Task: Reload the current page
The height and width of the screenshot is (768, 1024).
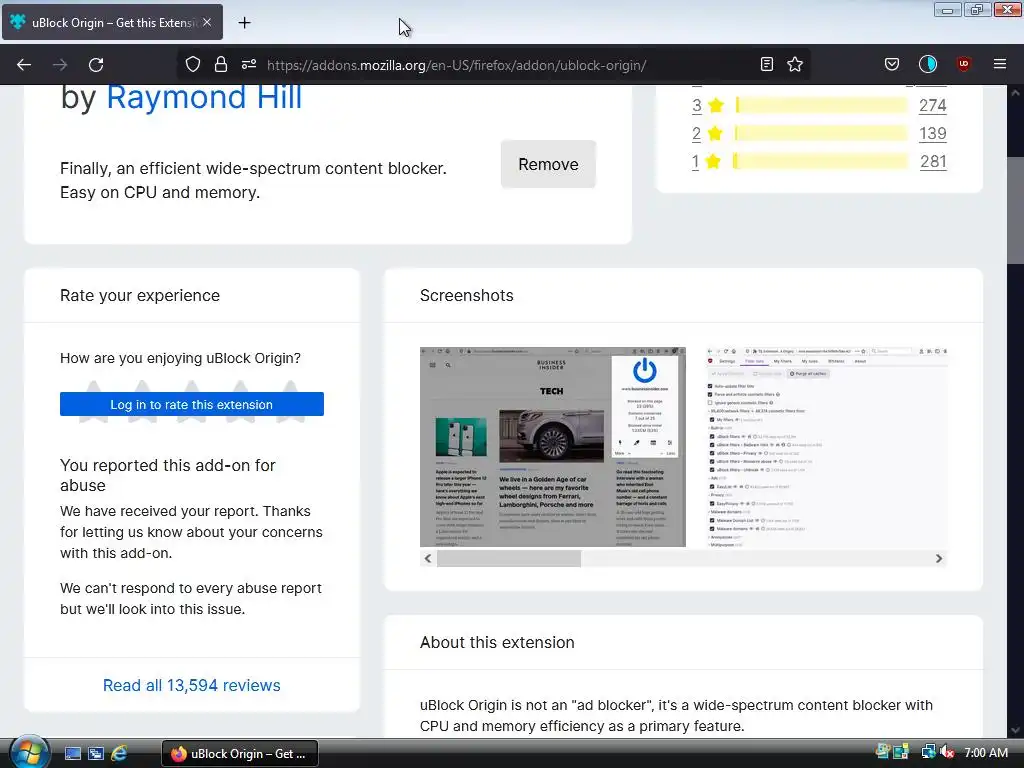Action: [96, 65]
